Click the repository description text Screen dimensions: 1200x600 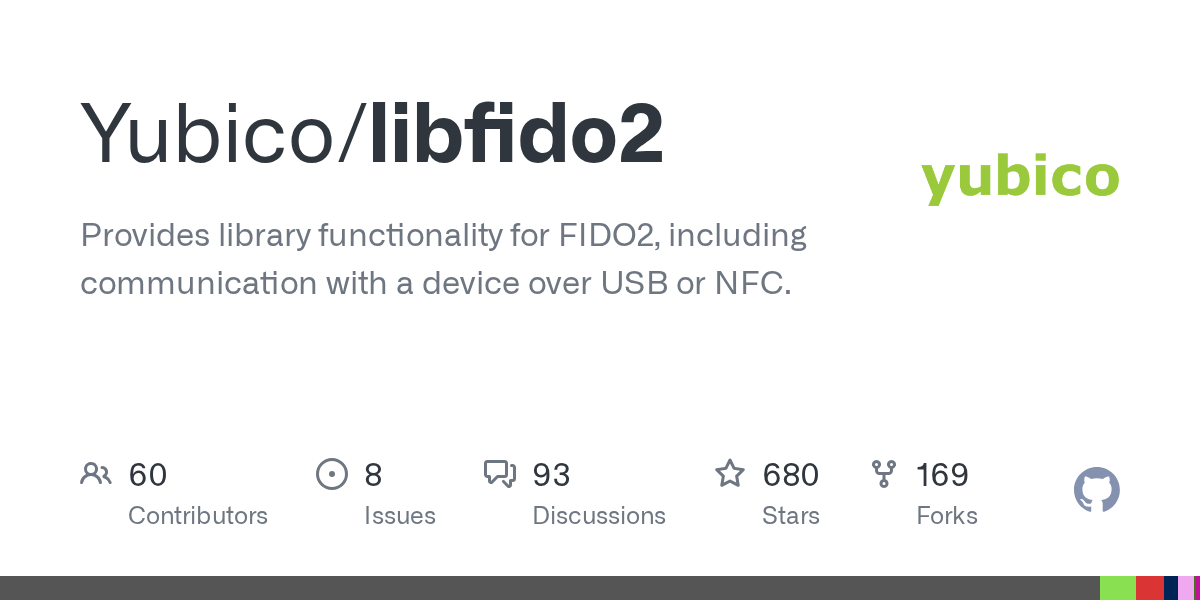point(443,260)
